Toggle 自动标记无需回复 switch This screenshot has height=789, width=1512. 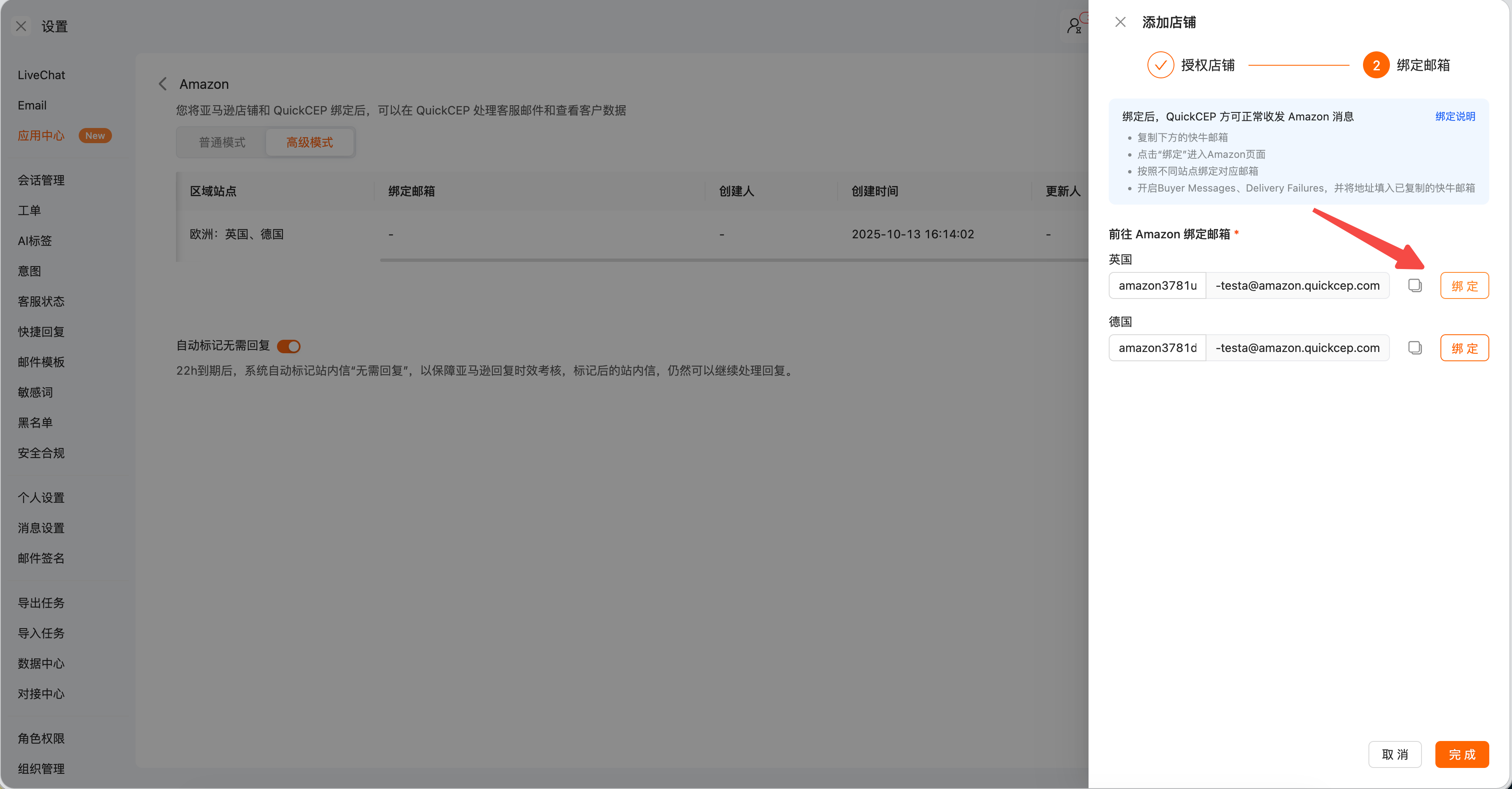289,347
